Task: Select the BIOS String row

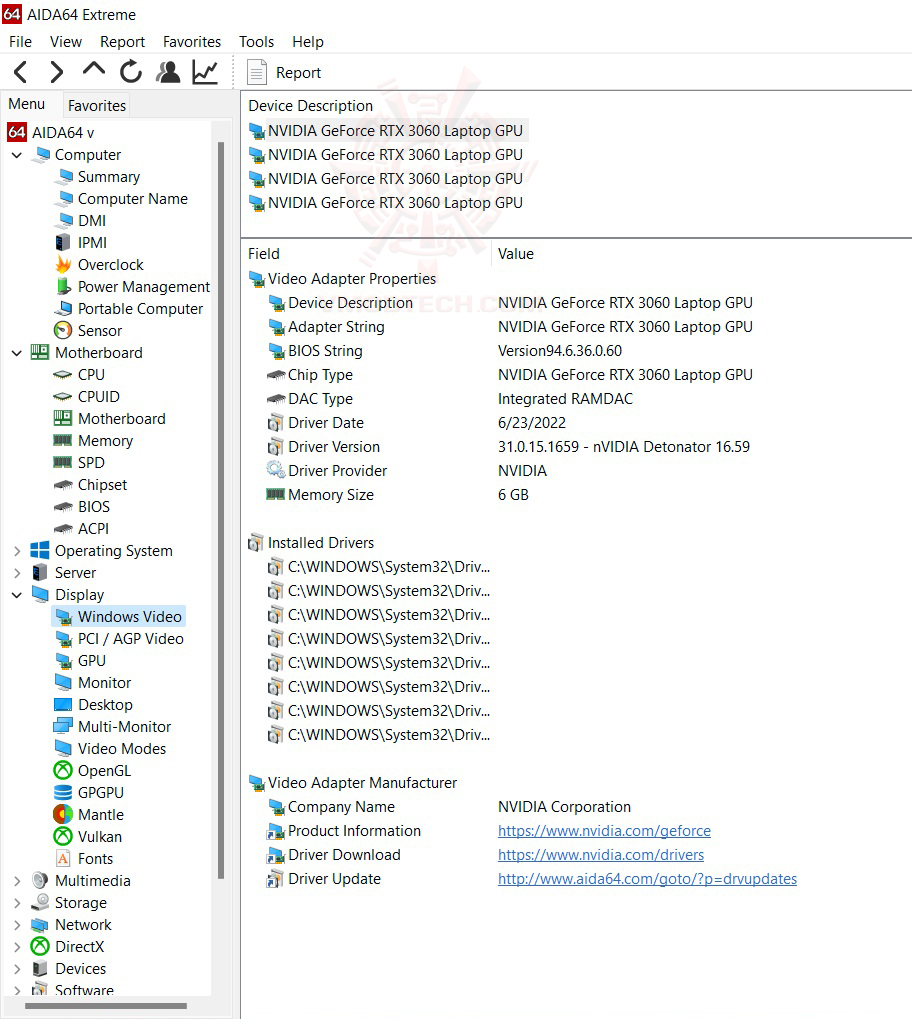Action: tap(445, 351)
